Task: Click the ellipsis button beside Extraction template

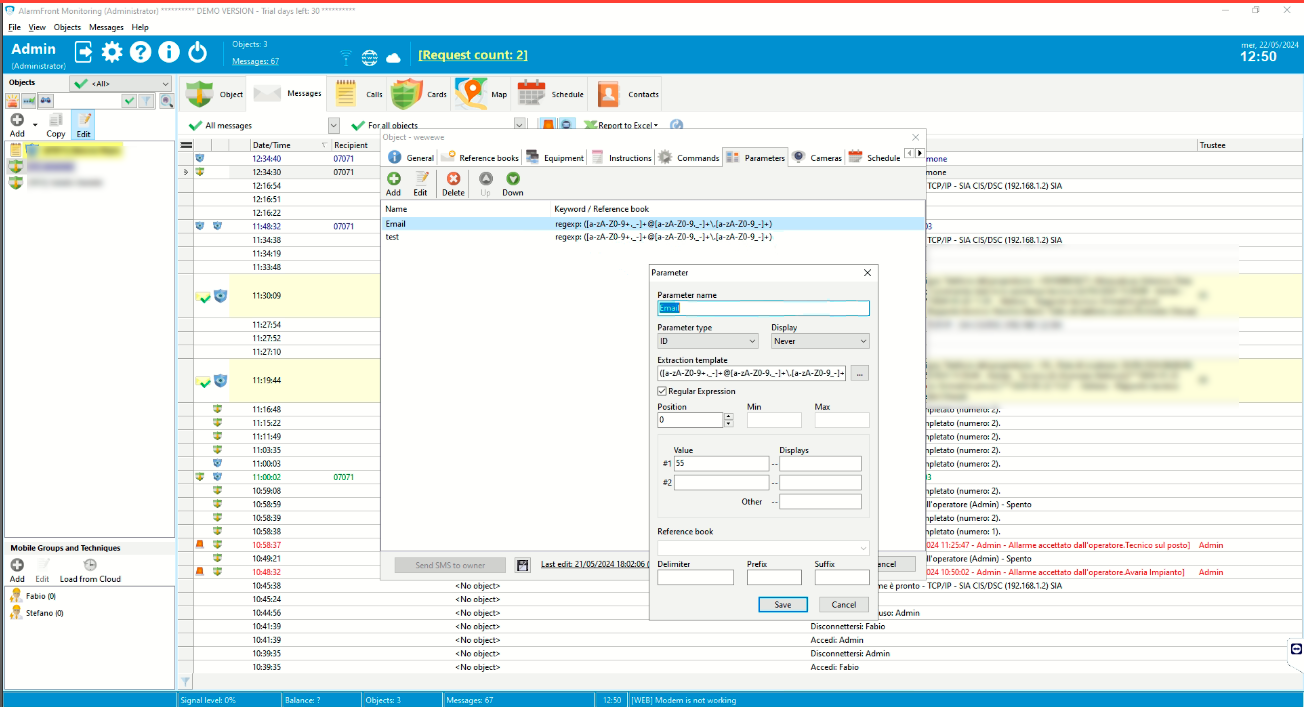Action: pos(860,373)
